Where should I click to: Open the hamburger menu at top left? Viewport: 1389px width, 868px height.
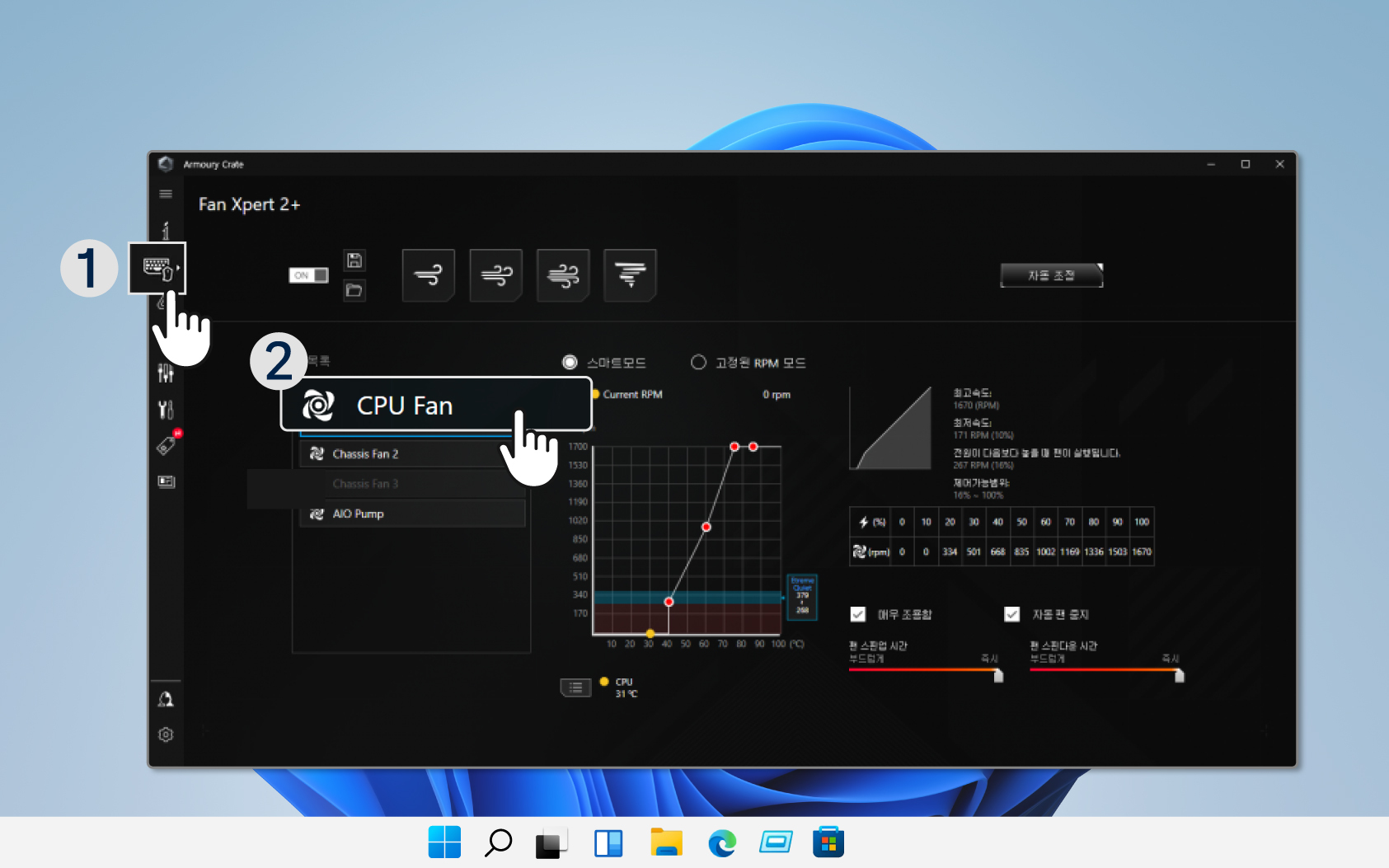click(165, 193)
